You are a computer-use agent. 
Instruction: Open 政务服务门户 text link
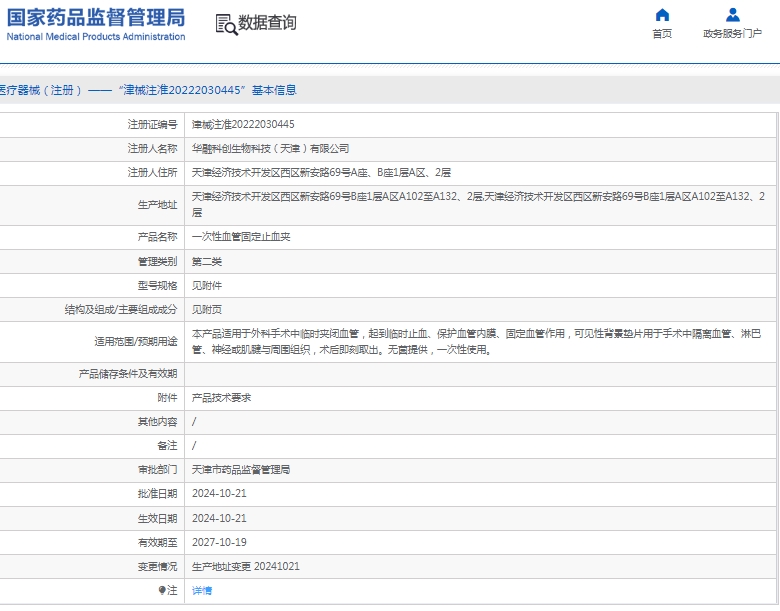click(732, 33)
